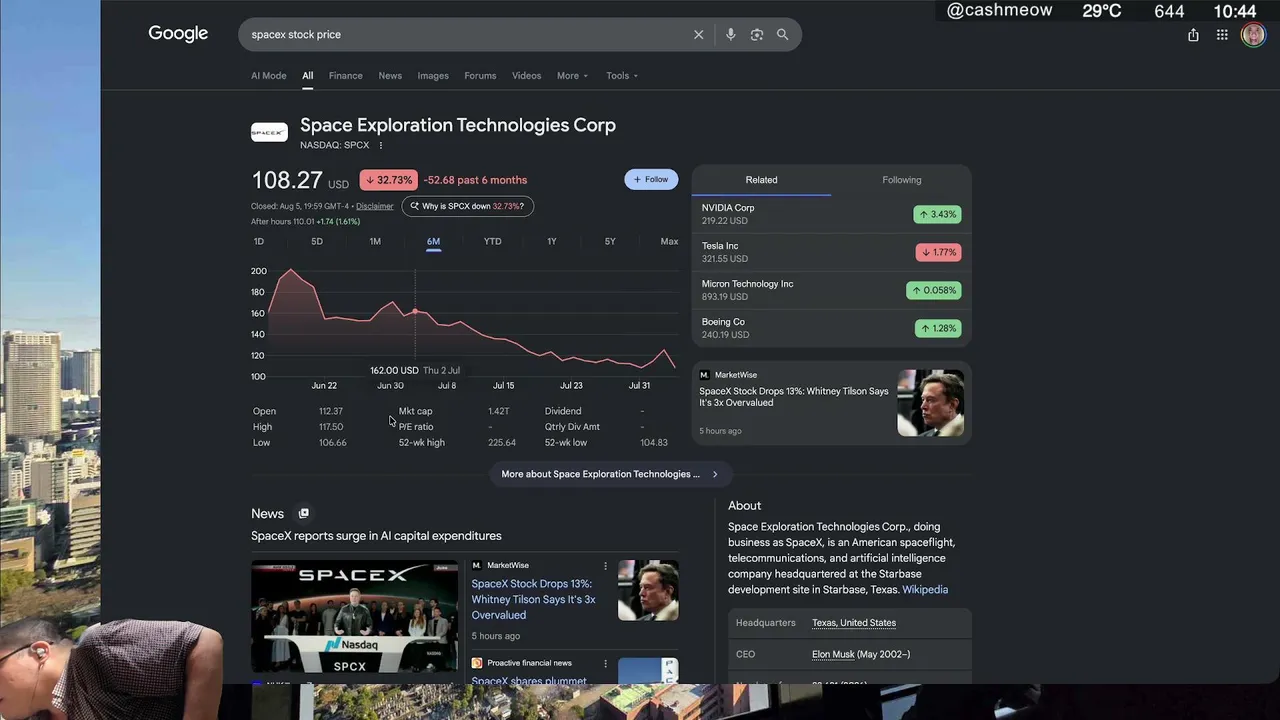
Task: Open the Wikipedia link in About
Action: 925,590
